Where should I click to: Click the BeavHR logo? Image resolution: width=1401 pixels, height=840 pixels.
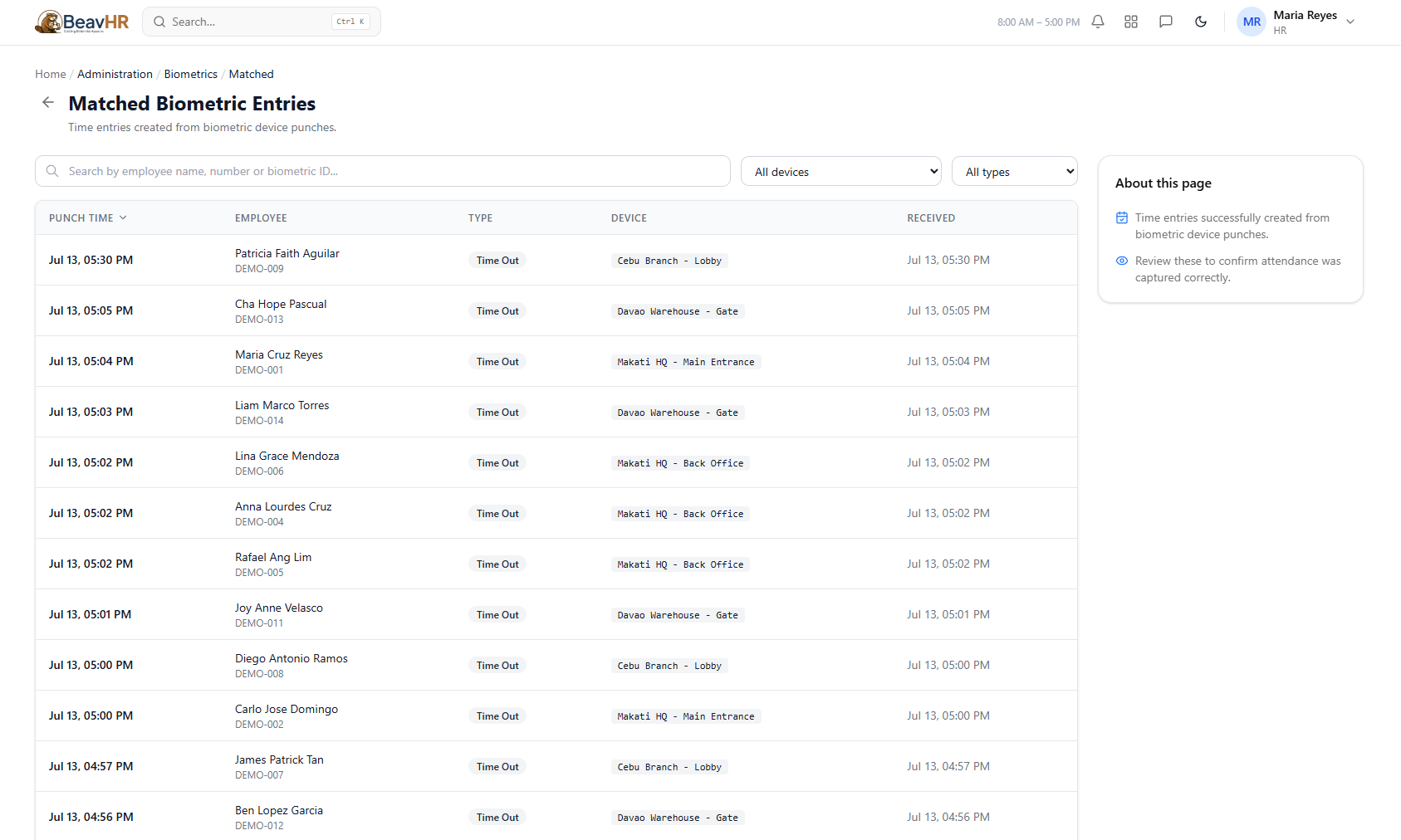tap(82, 22)
